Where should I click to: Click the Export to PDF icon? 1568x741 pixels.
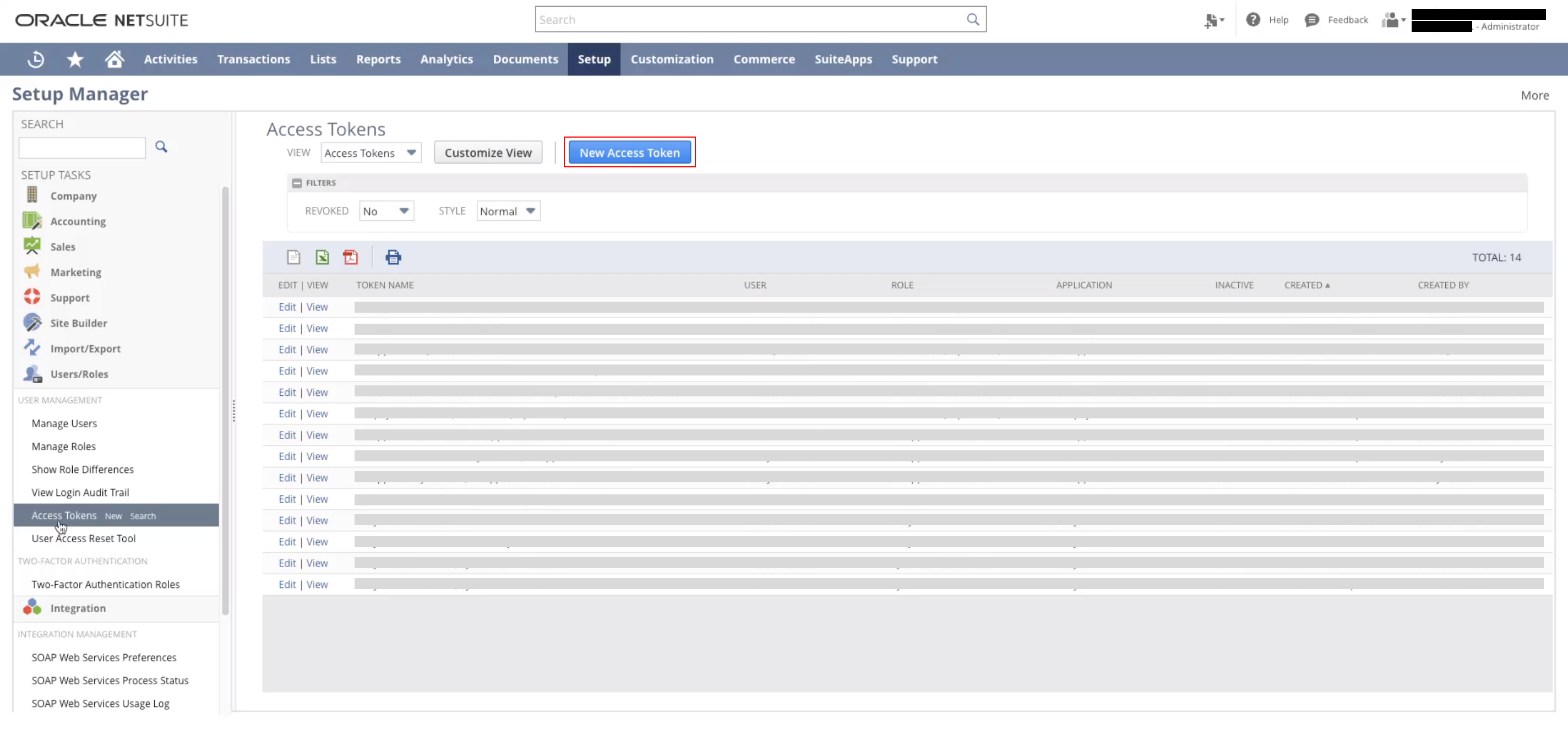[x=350, y=258]
